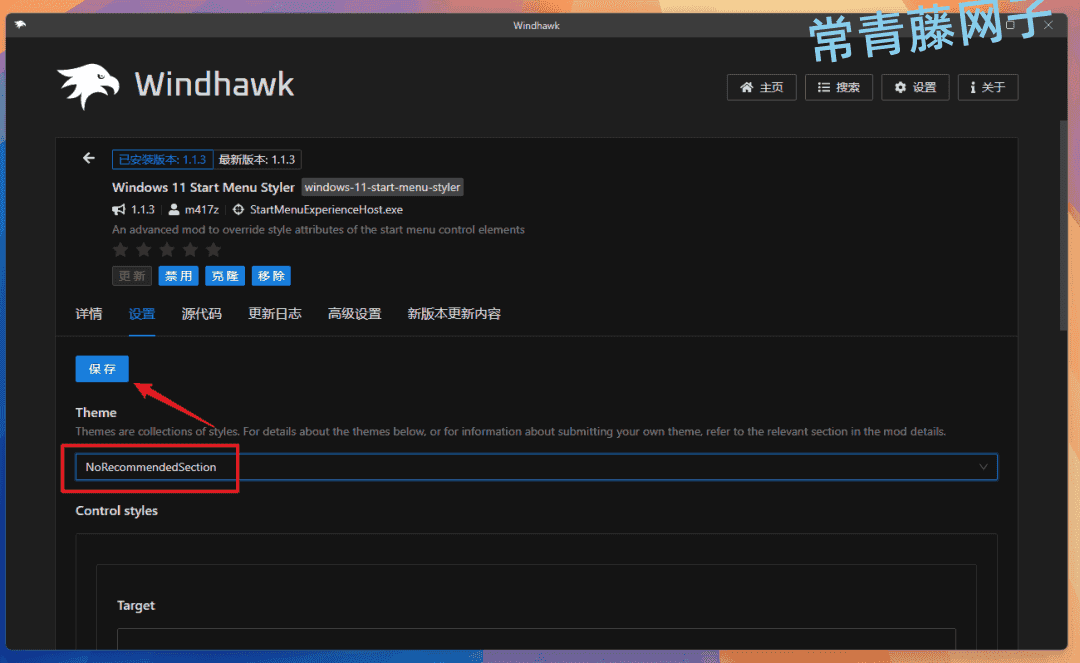Open the 关于 about button
The height and width of the screenshot is (663, 1080).
coord(988,87)
